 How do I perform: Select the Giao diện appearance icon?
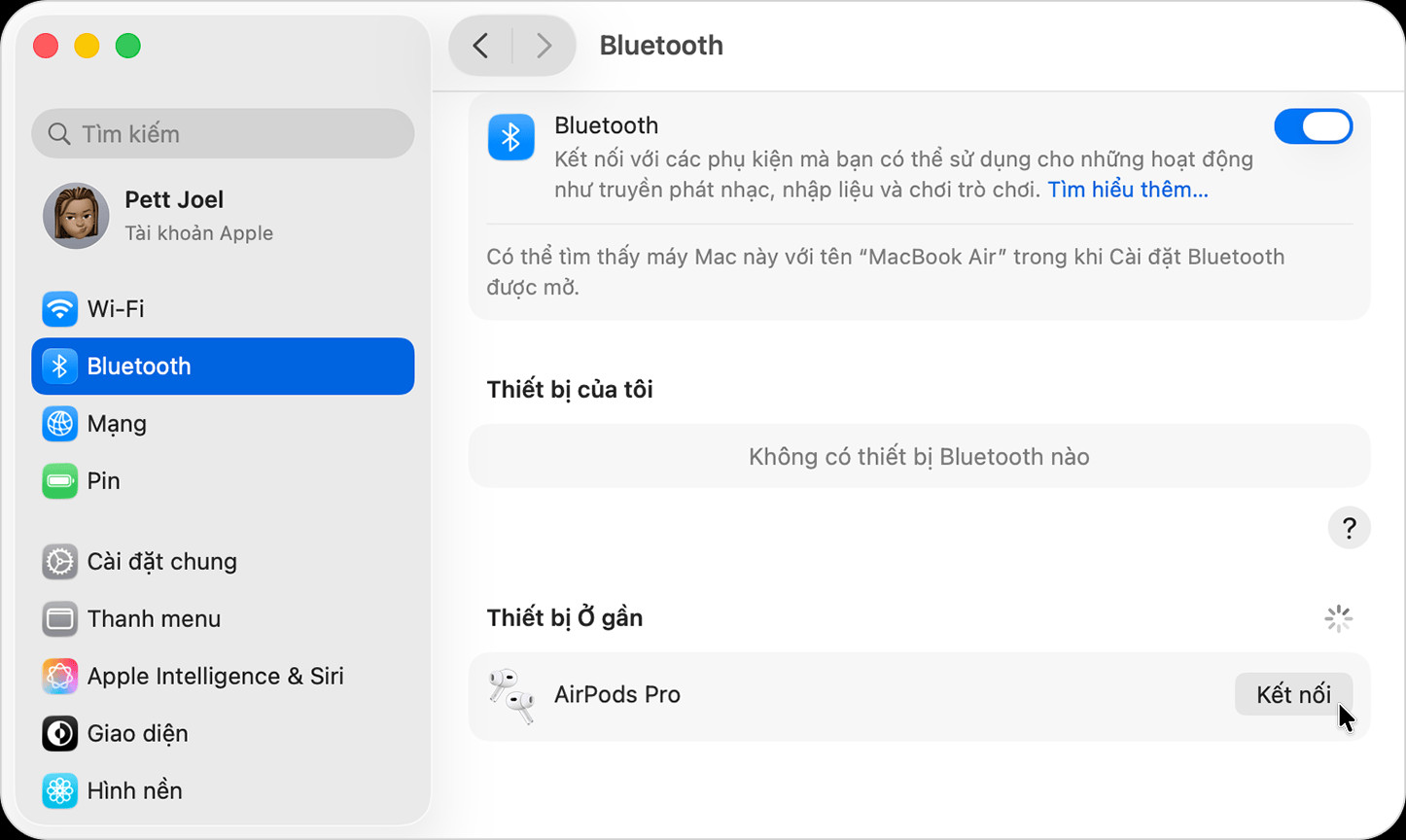pos(59,733)
